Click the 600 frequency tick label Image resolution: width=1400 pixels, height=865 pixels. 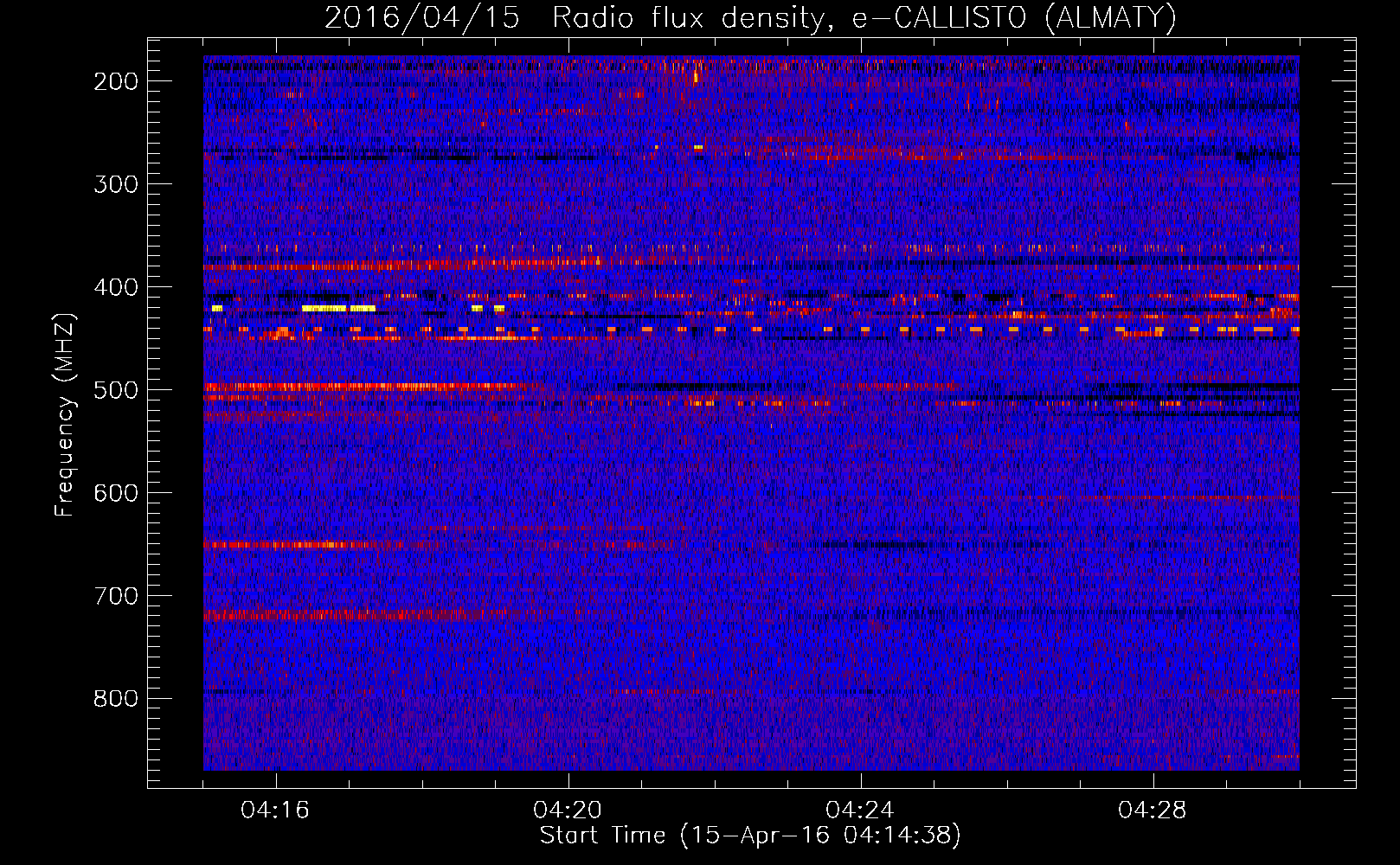pyautogui.click(x=116, y=493)
